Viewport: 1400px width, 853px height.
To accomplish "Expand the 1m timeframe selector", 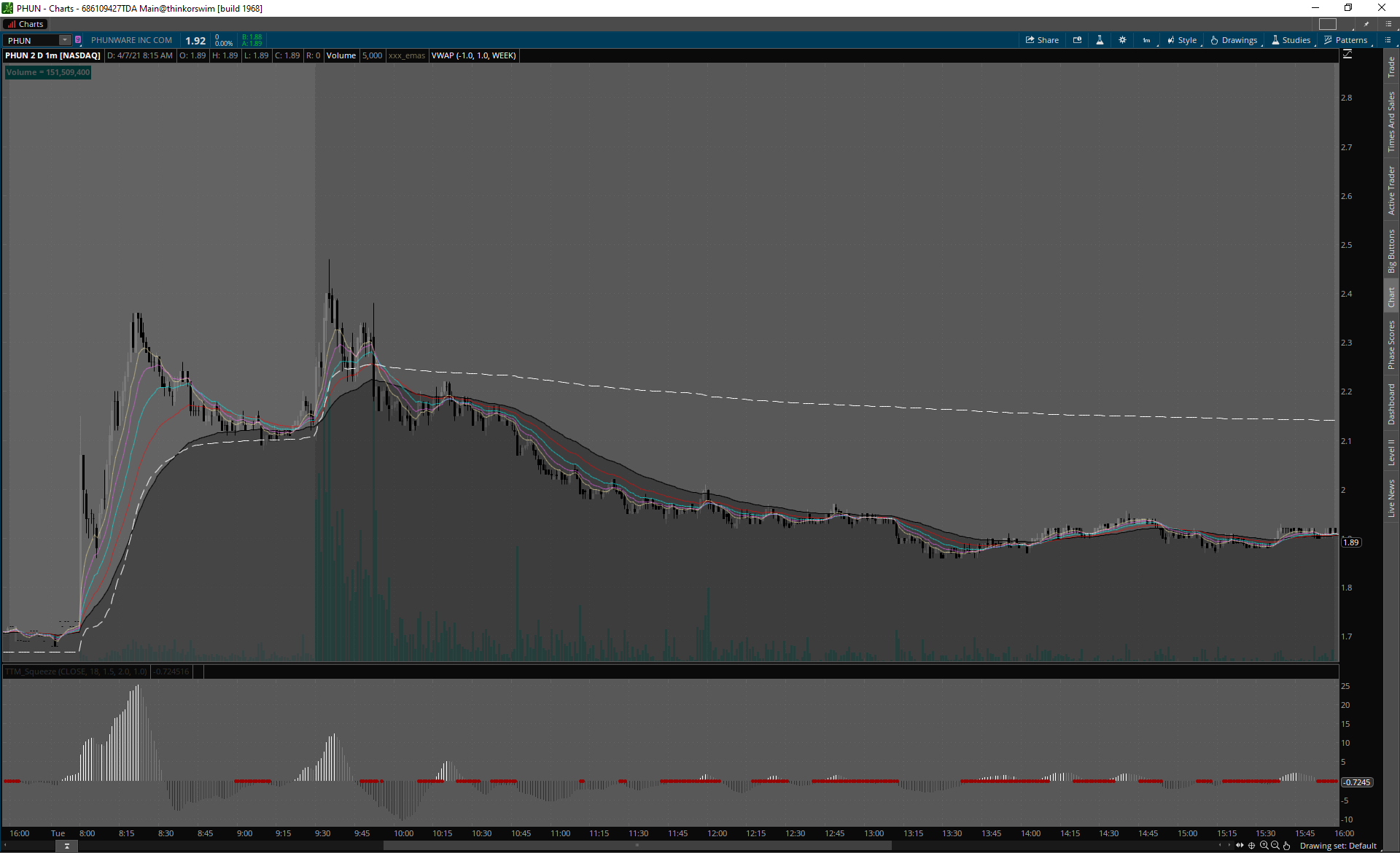I will pyautogui.click(x=1147, y=40).
